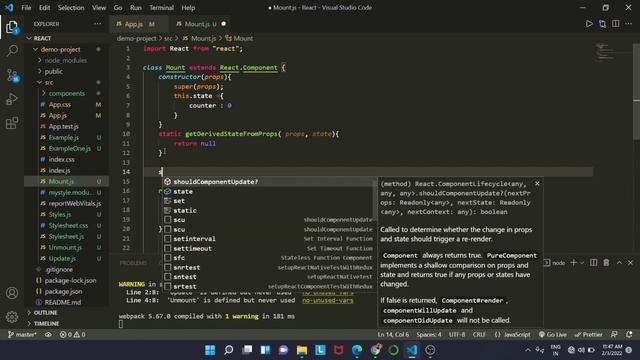Viewport: 640px width, 360px height.
Task: Open Explorer Views and More Actions ellipsis
Action: click(97, 24)
